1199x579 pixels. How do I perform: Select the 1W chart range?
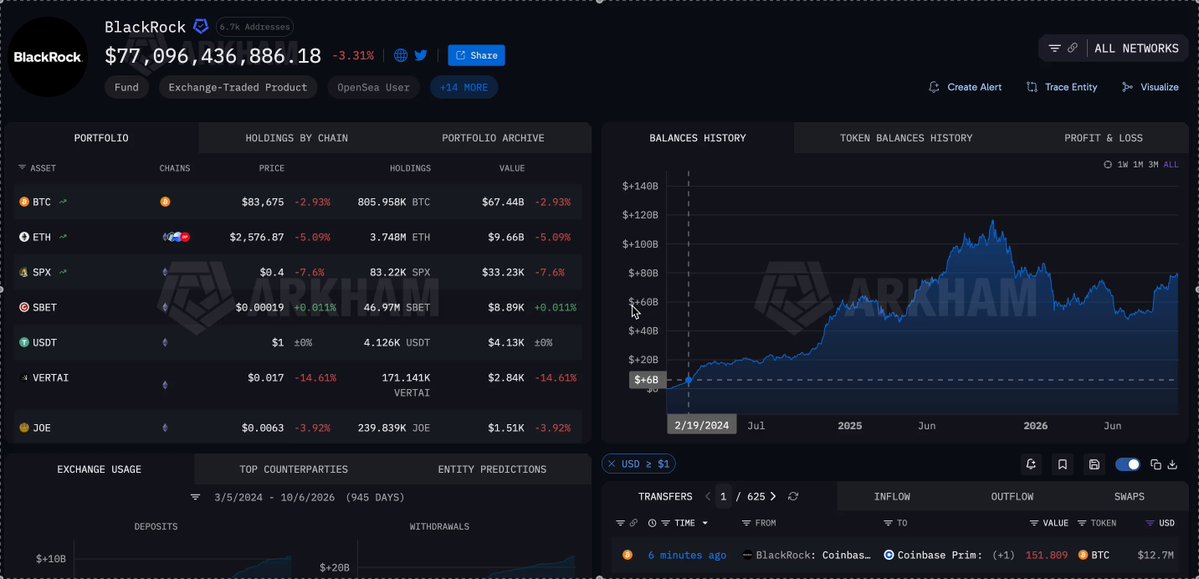[1123, 164]
